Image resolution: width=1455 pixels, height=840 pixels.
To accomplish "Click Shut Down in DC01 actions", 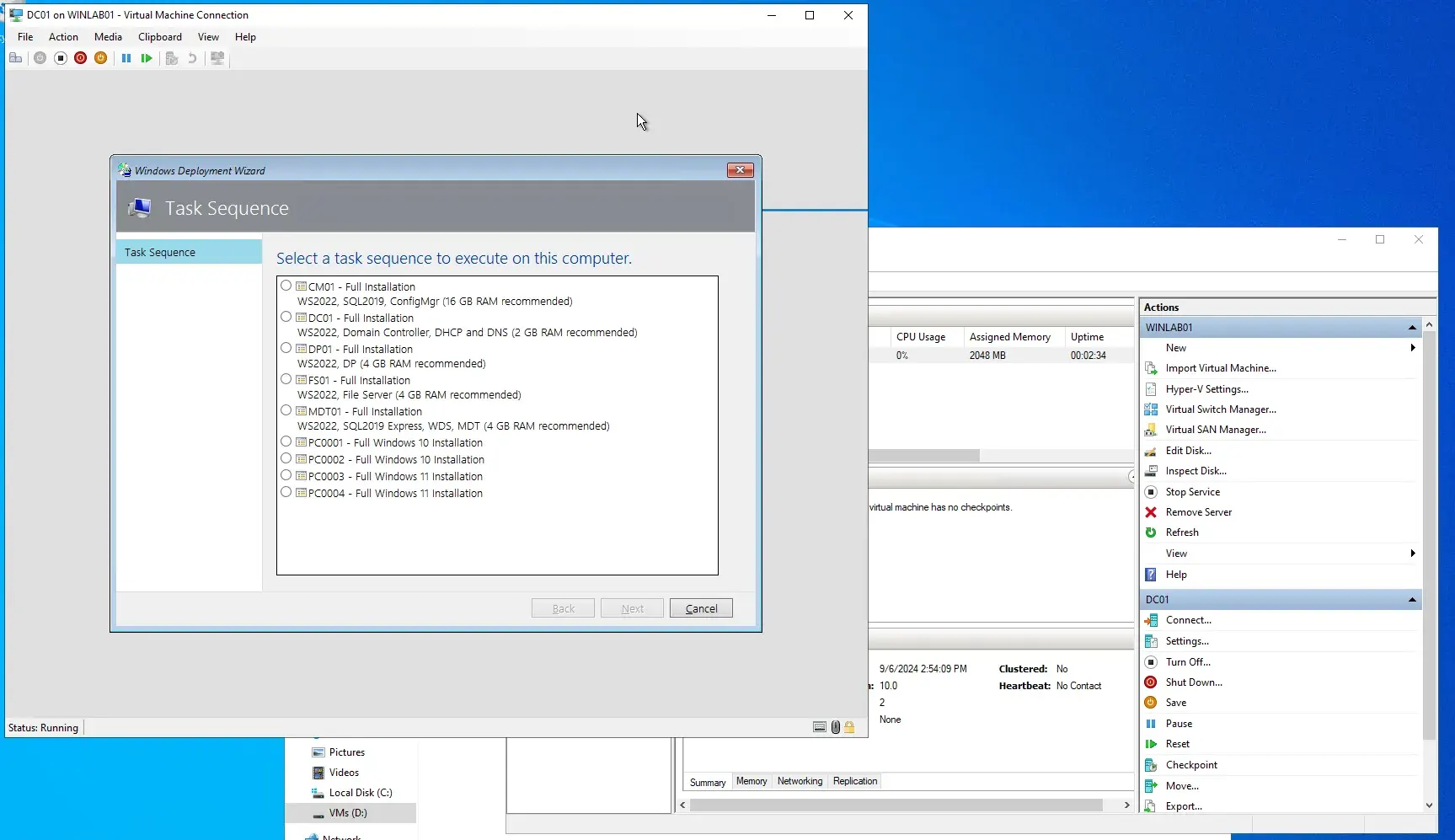I will point(1194,682).
